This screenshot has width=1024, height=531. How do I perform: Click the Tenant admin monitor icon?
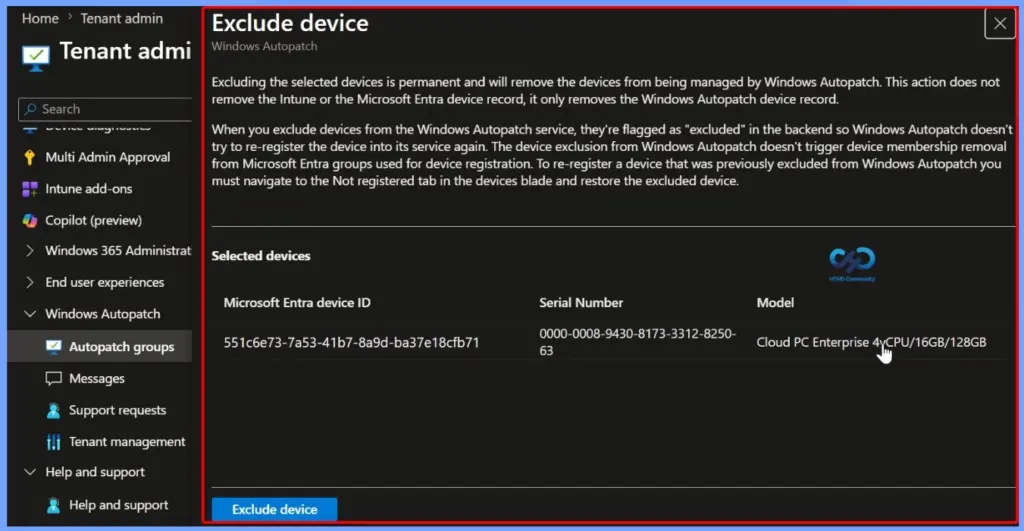[x=36, y=57]
